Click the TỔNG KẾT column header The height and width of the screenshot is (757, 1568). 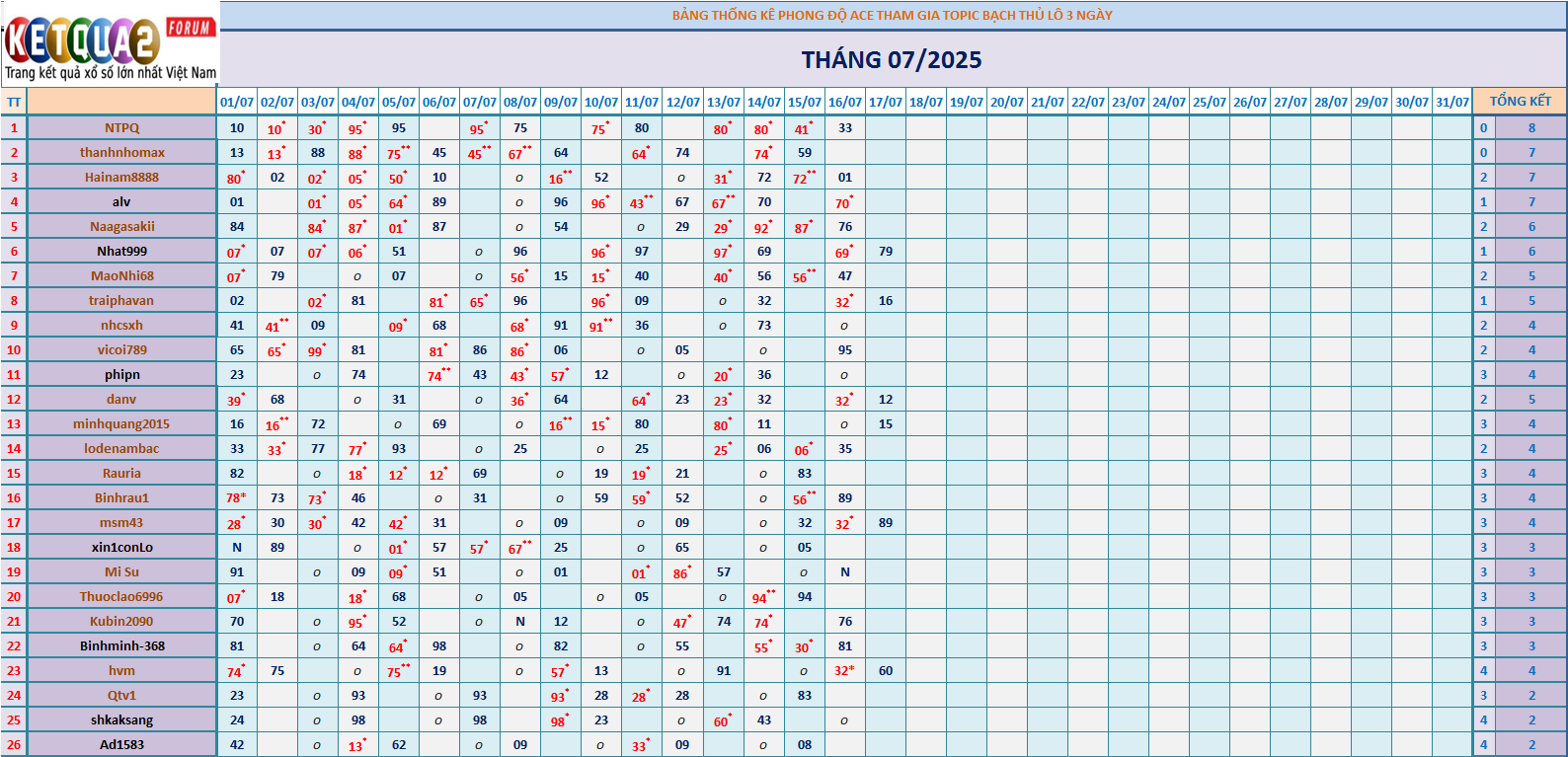click(x=1520, y=101)
